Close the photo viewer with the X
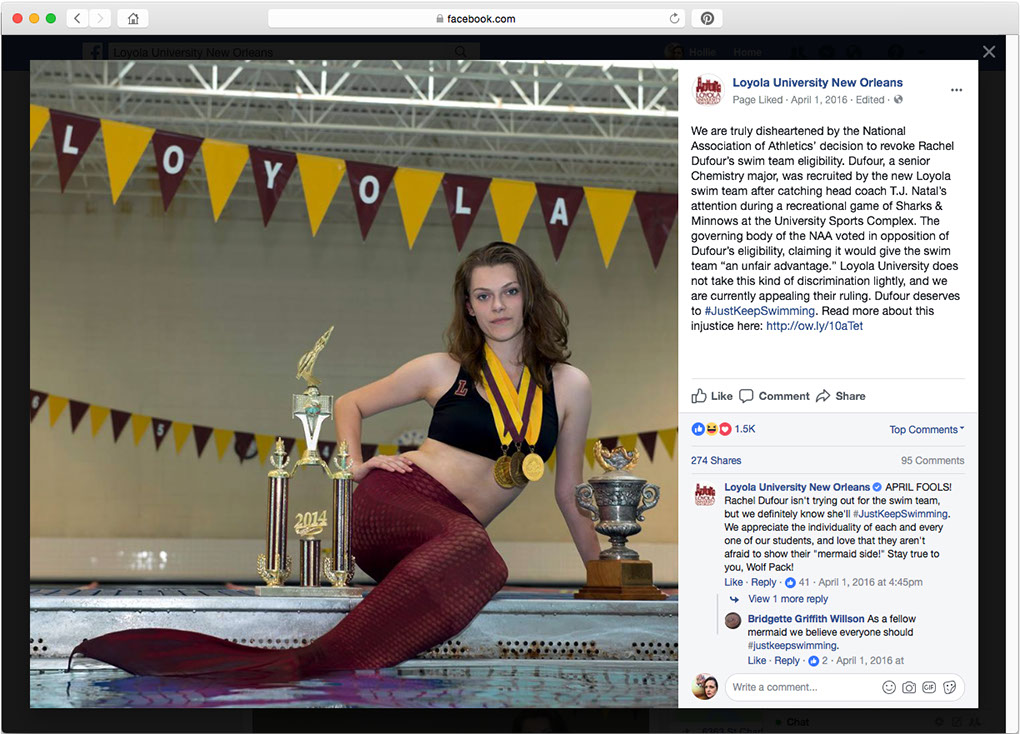This screenshot has height=734, width=1020. click(989, 51)
